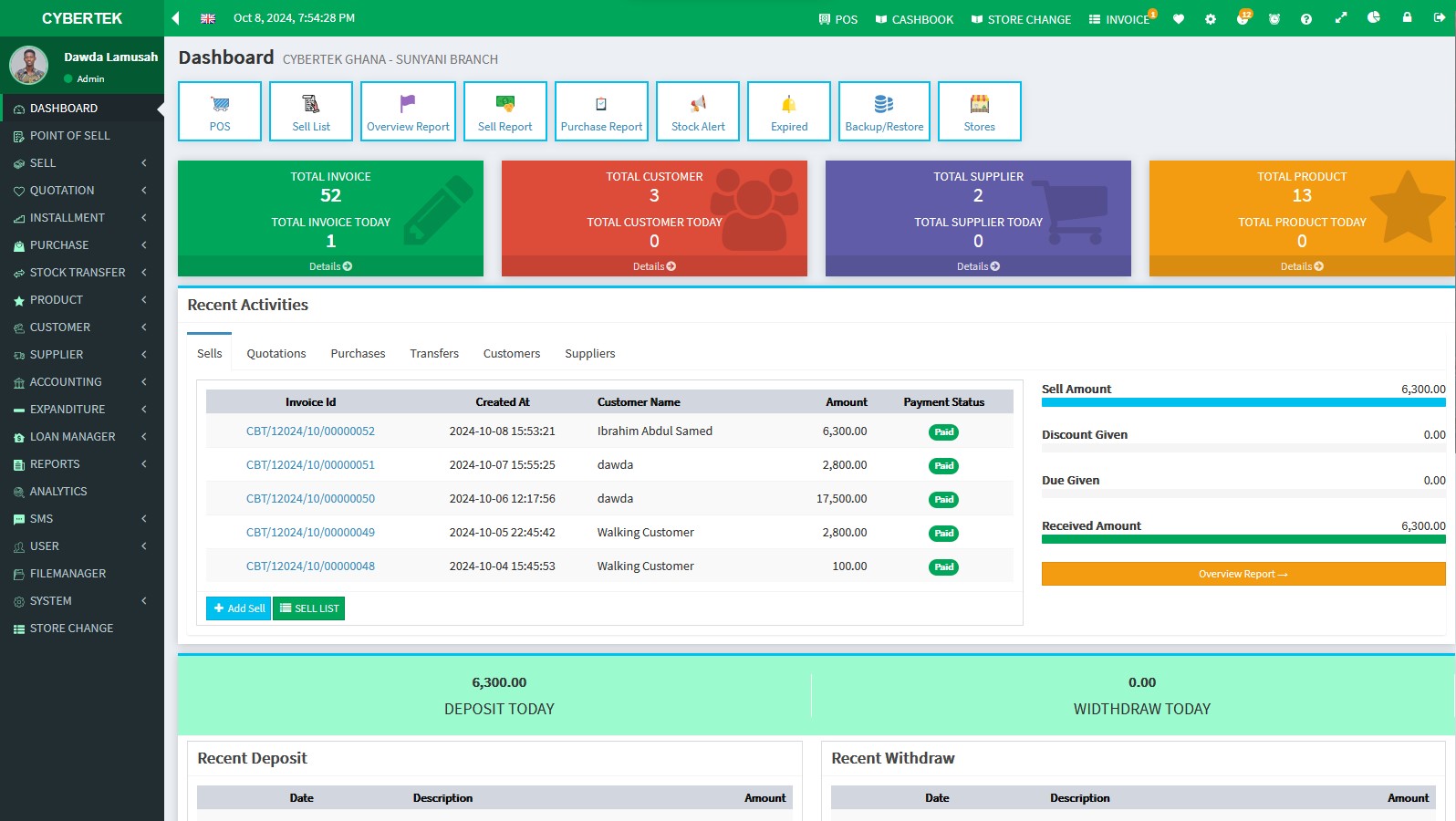Image resolution: width=1456 pixels, height=821 pixels.
Task: Click the heart icon in top bar
Action: pyautogui.click(x=1178, y=19)
